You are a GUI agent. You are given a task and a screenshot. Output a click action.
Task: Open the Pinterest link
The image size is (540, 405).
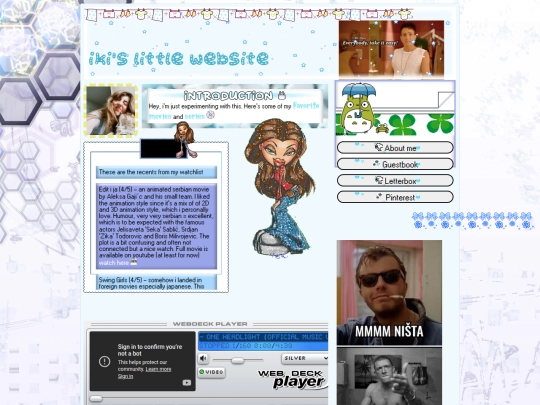click(395, 197)
